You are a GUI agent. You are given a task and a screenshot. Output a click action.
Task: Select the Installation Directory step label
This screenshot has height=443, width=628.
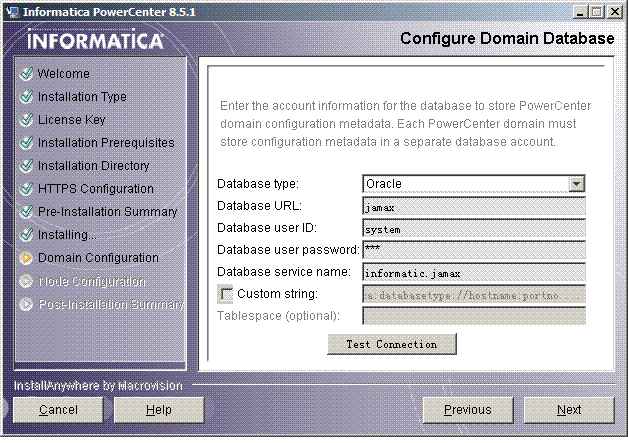point(93,165)
